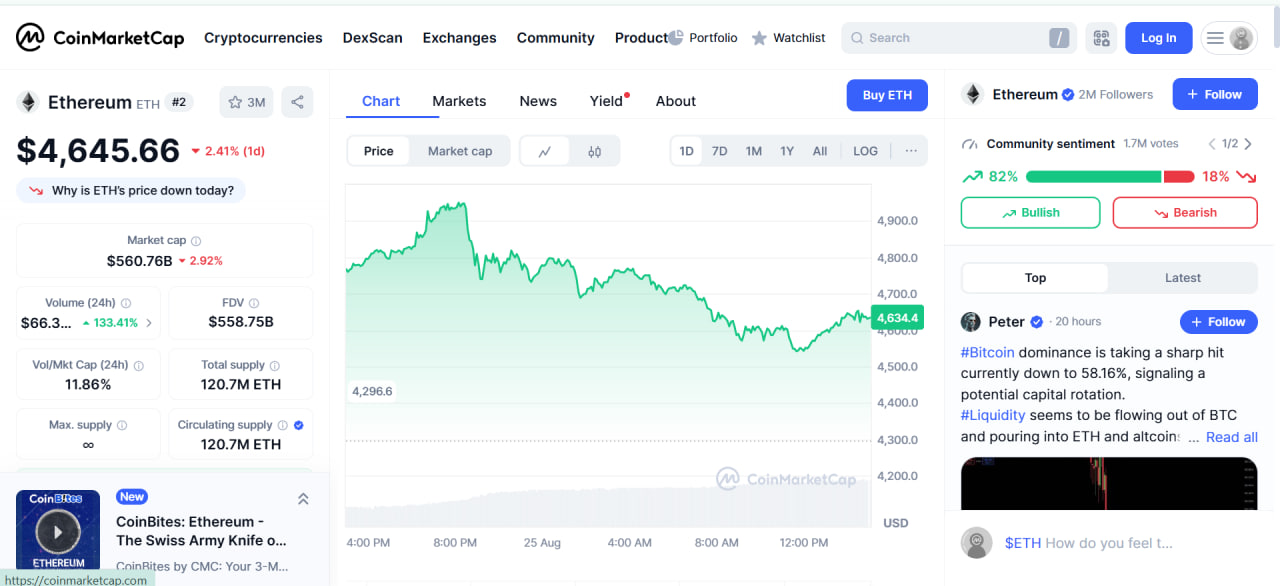Open the Markets tab
Viewport: 1280px width, 586px height.
pyautogui.click(x=459, y=101)
